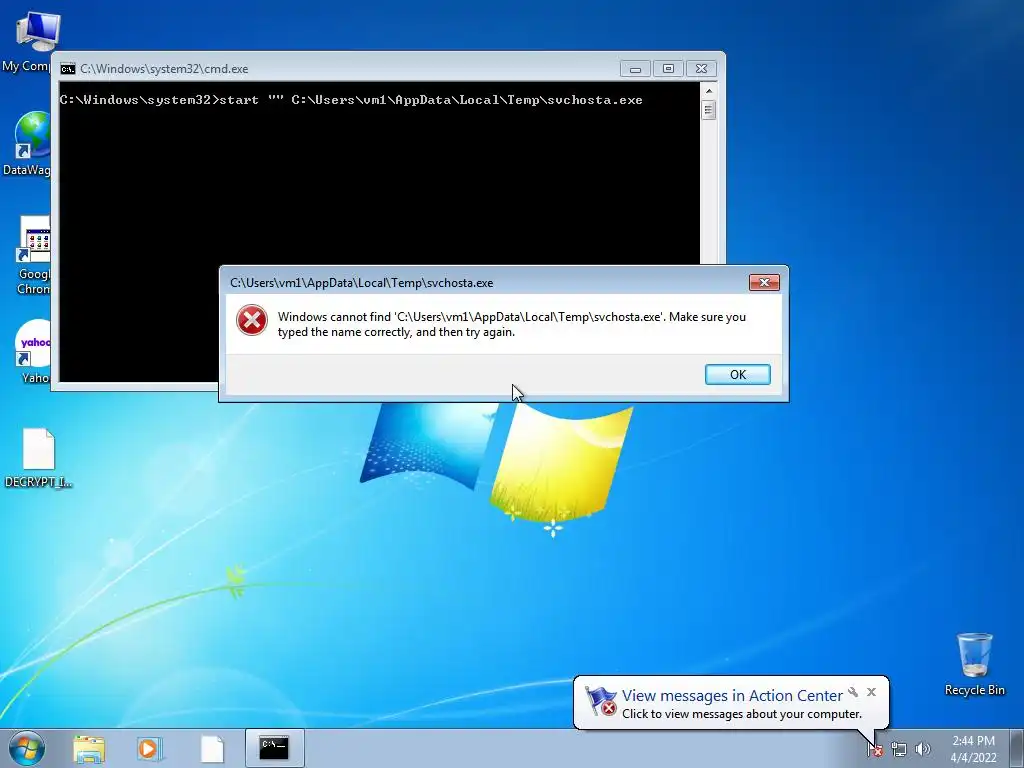This screenshot has height=768, width=1024.
Task: Click the Action Center flag tray icon
Action: (x=874, y=750)
